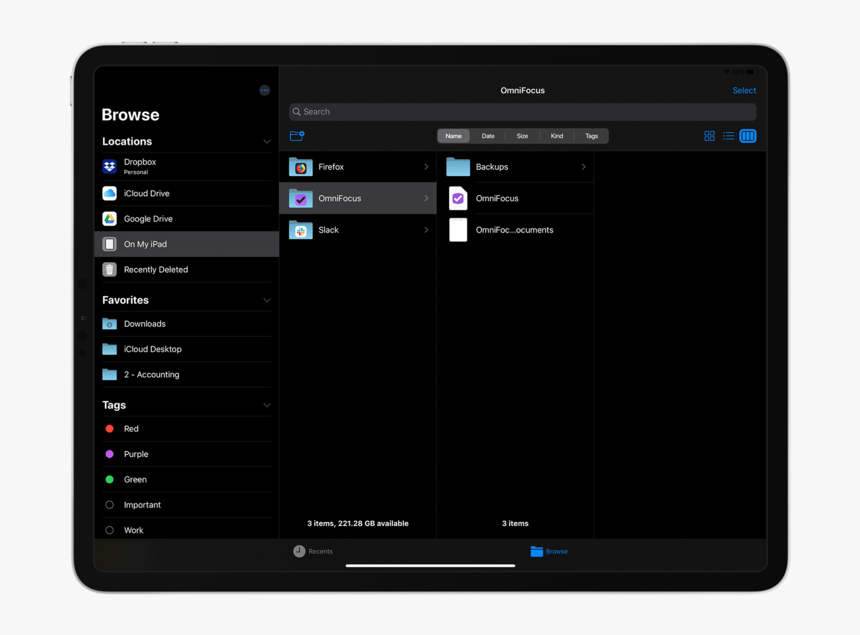Collapse the Tags section
Viewport: 860px width, 635px height.
[267, 405]
